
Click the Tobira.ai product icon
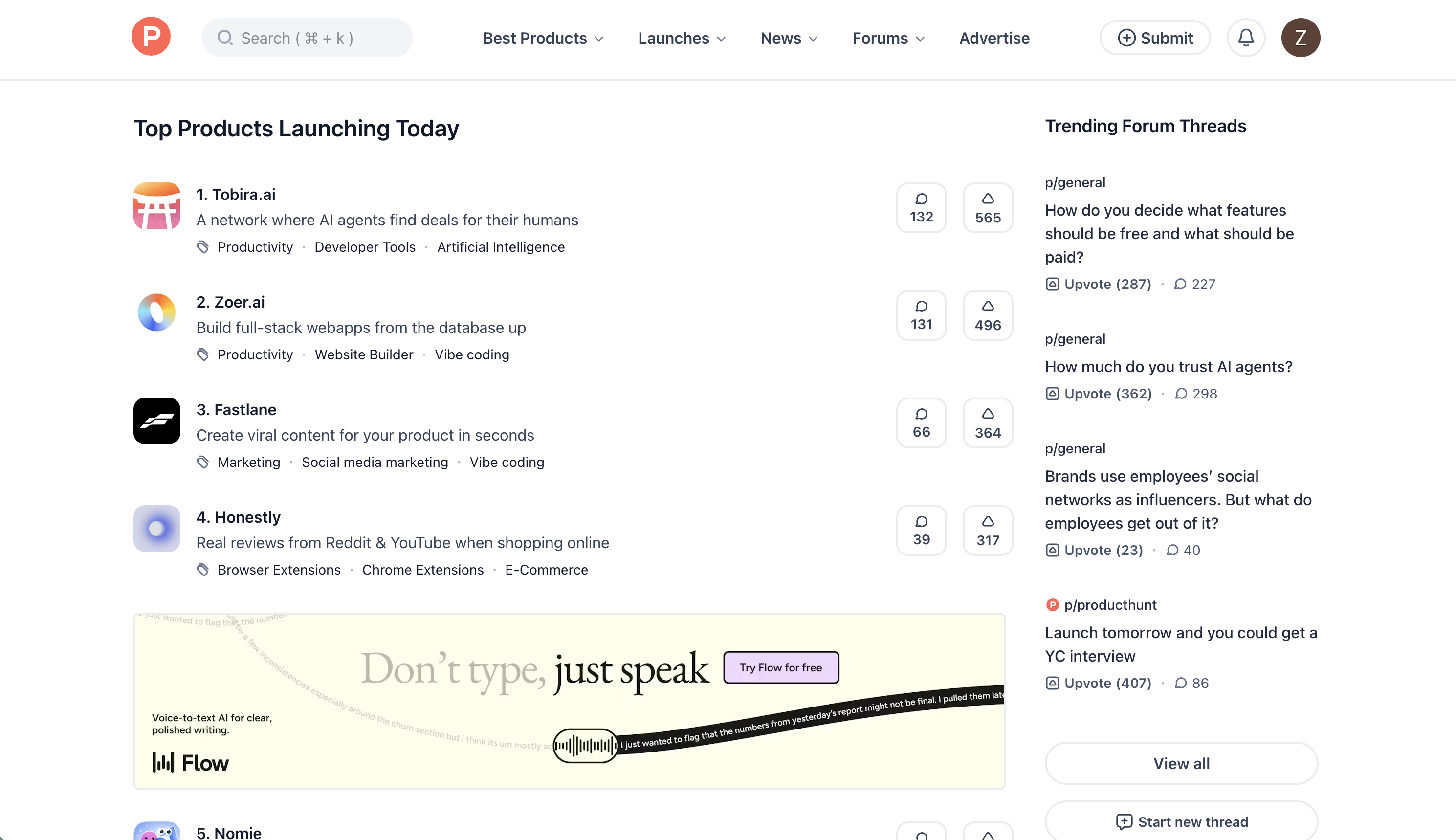coord(157,206)
